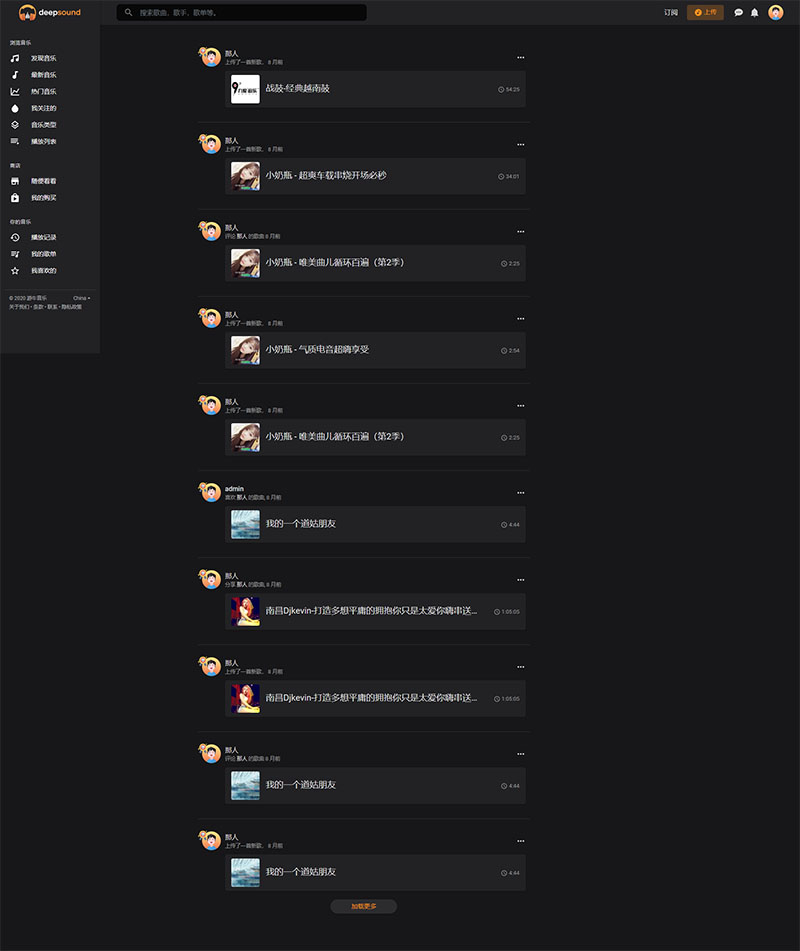This screenshot has width=800, height=951.
Task: Open notifications bell
Action: click(x=755, y=12)
